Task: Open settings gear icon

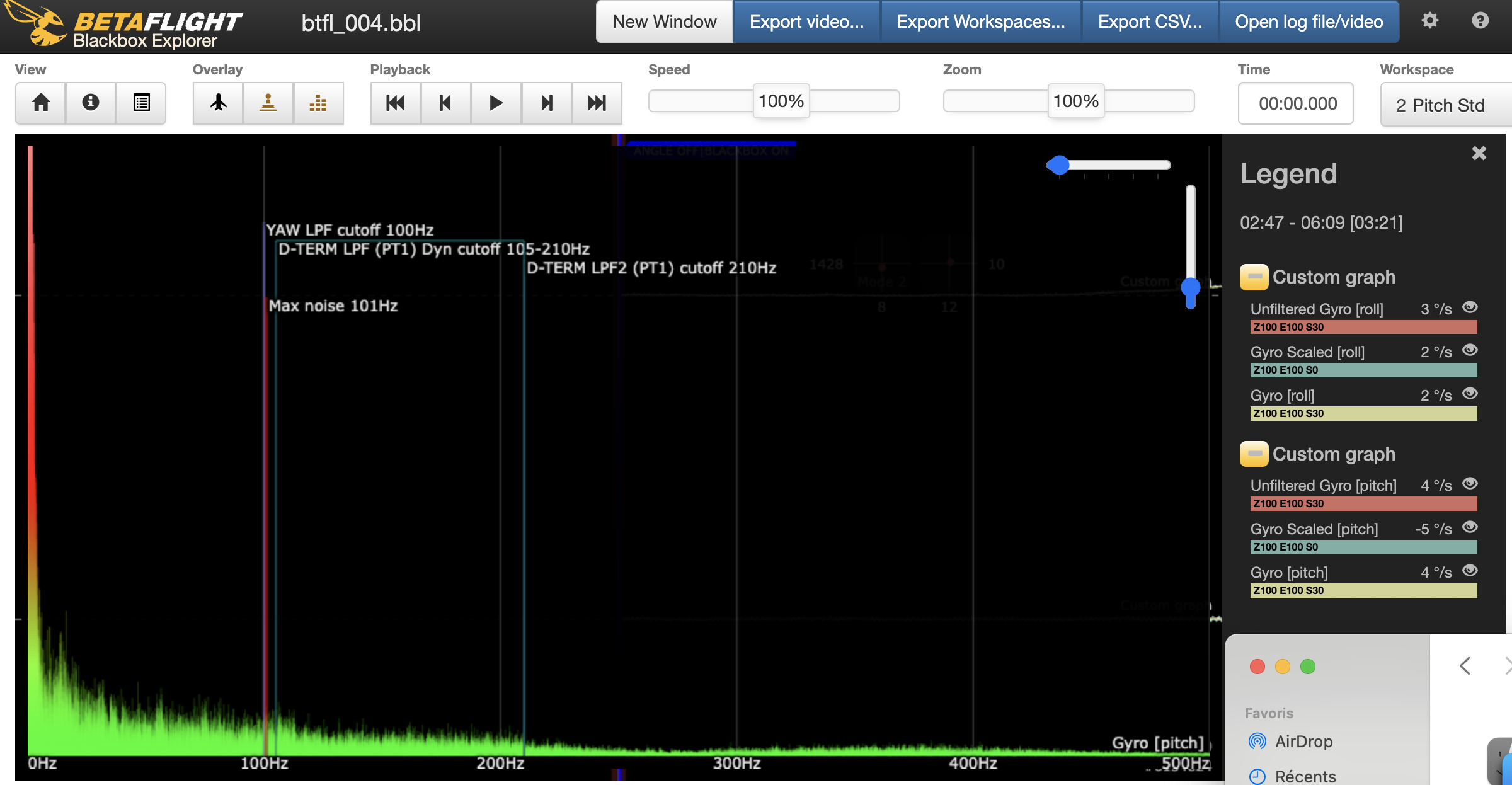Action: [x=1429, y=21]
